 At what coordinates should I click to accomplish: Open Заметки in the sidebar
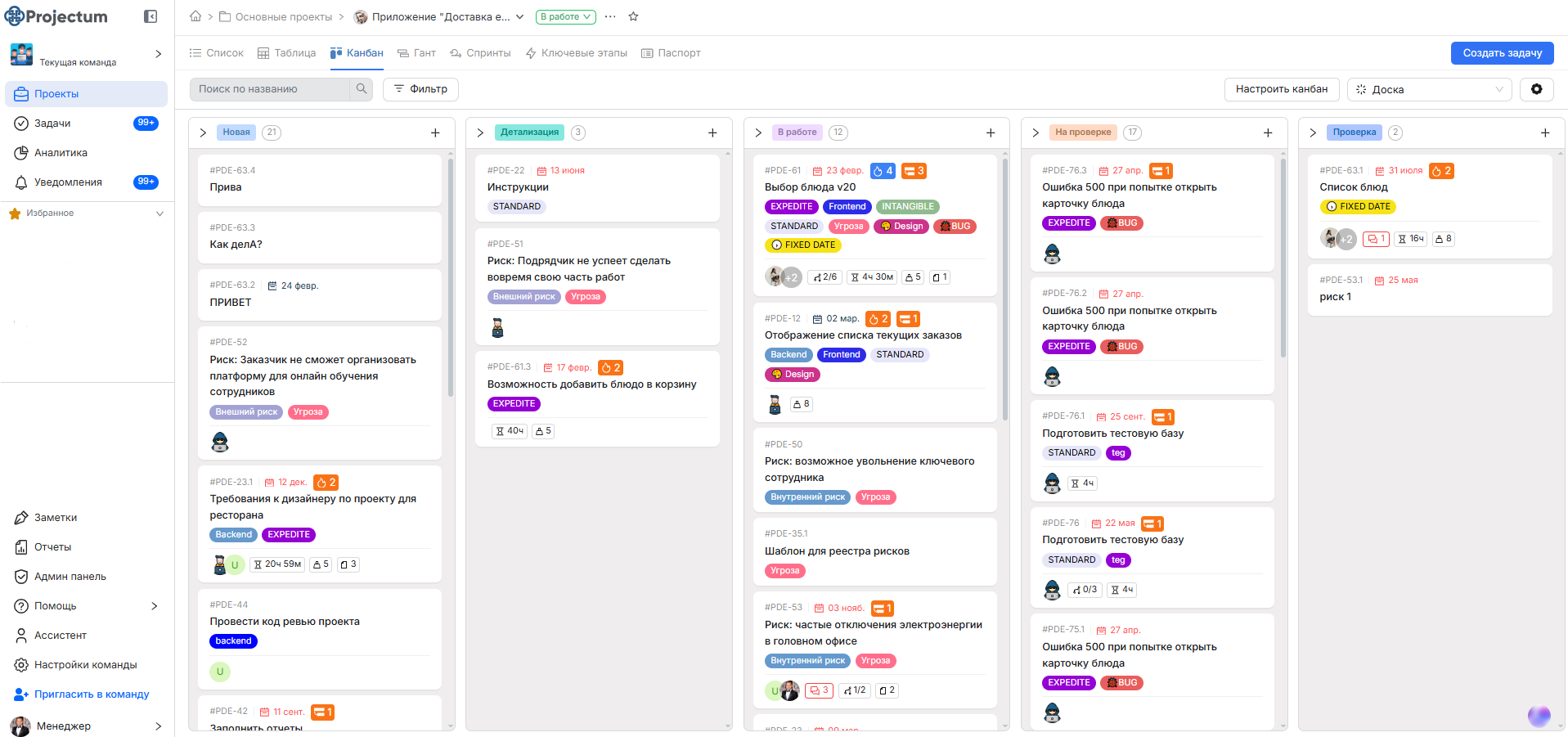[x=56, y=517]
